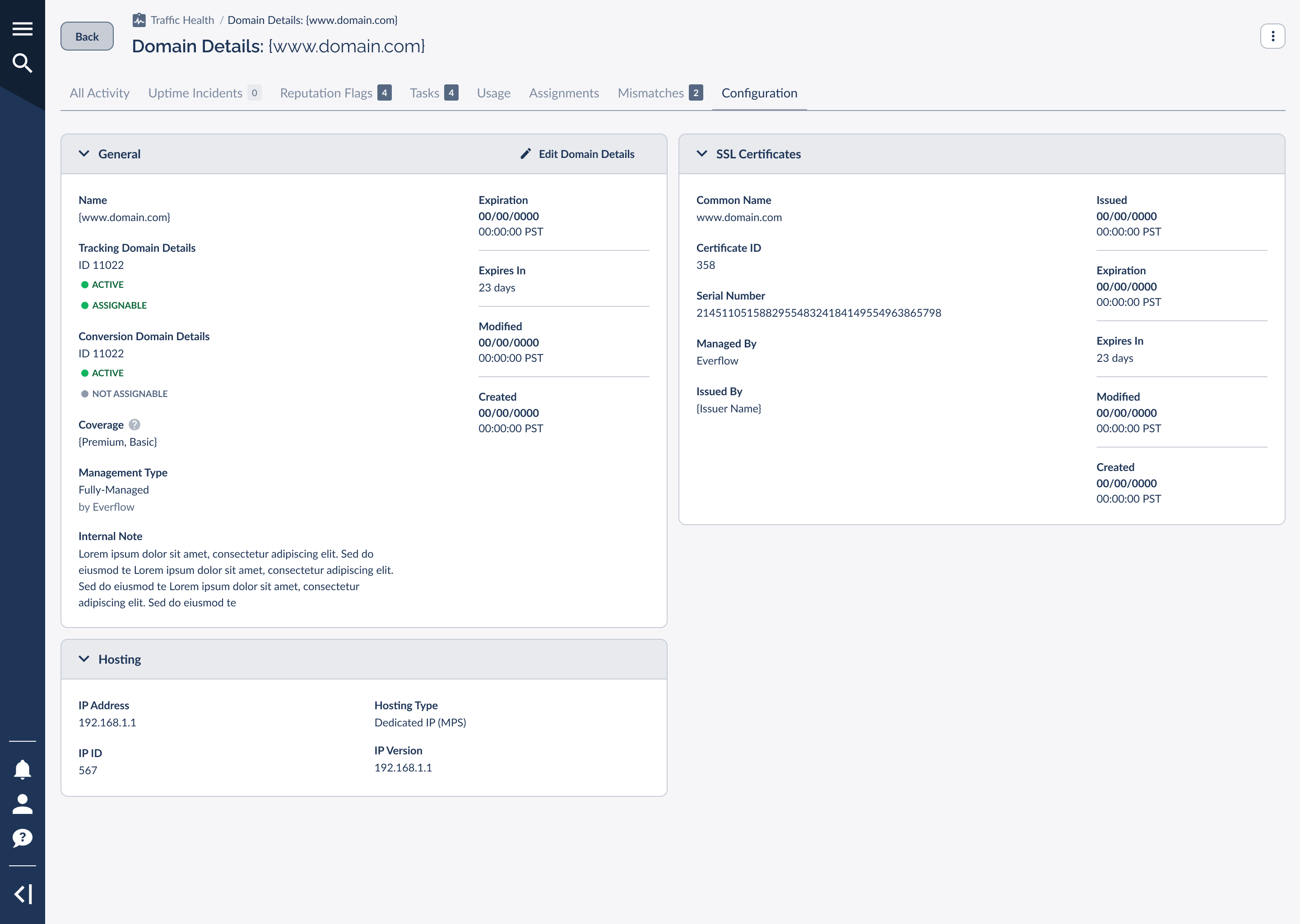Click Tracking Domain ID 11022 value

[x=101, y=265]
